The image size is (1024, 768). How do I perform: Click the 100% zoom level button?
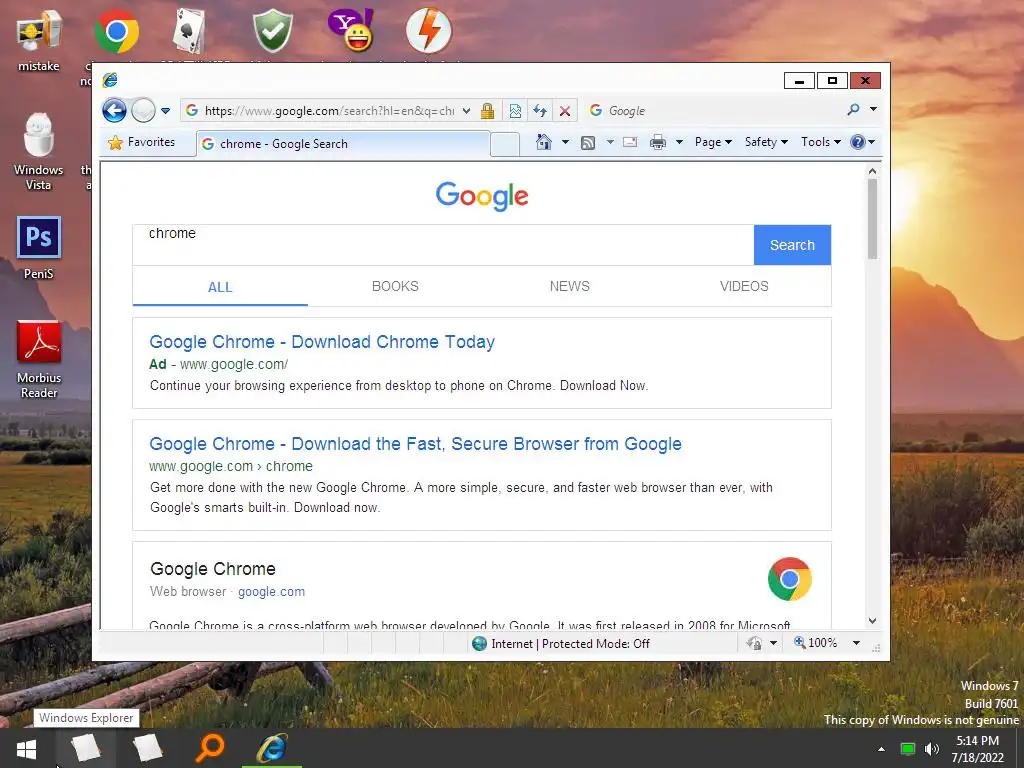(815, 643)
